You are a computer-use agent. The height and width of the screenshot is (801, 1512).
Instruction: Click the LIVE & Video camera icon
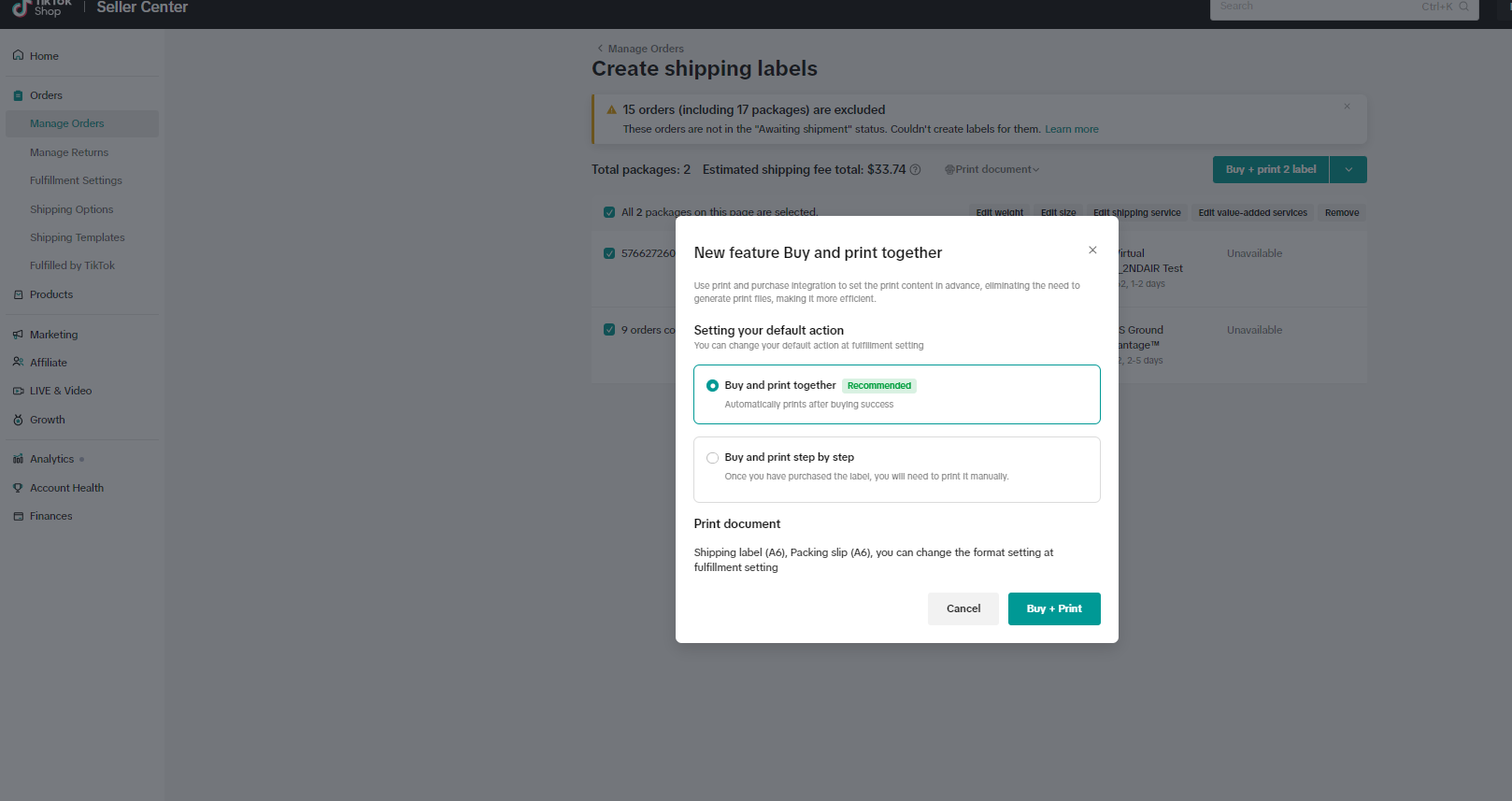click(x=18, y=391)
